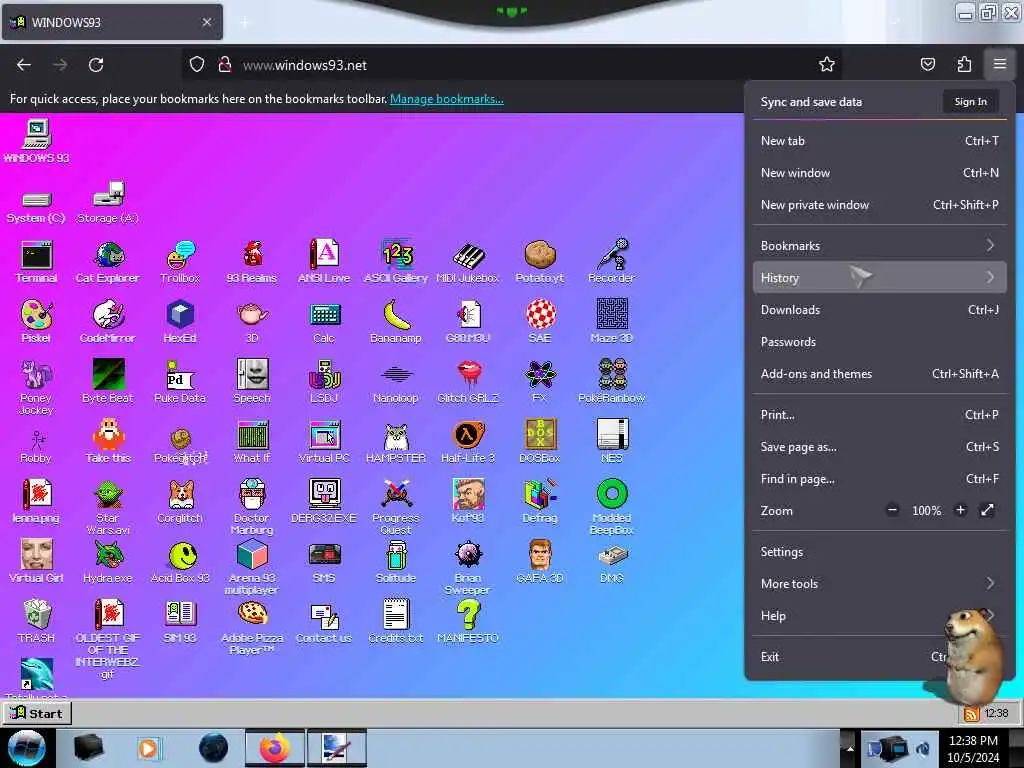This screenshot has height=768, width=1024.
Task: Choose New window menu entry
Action: pos(879,172)
